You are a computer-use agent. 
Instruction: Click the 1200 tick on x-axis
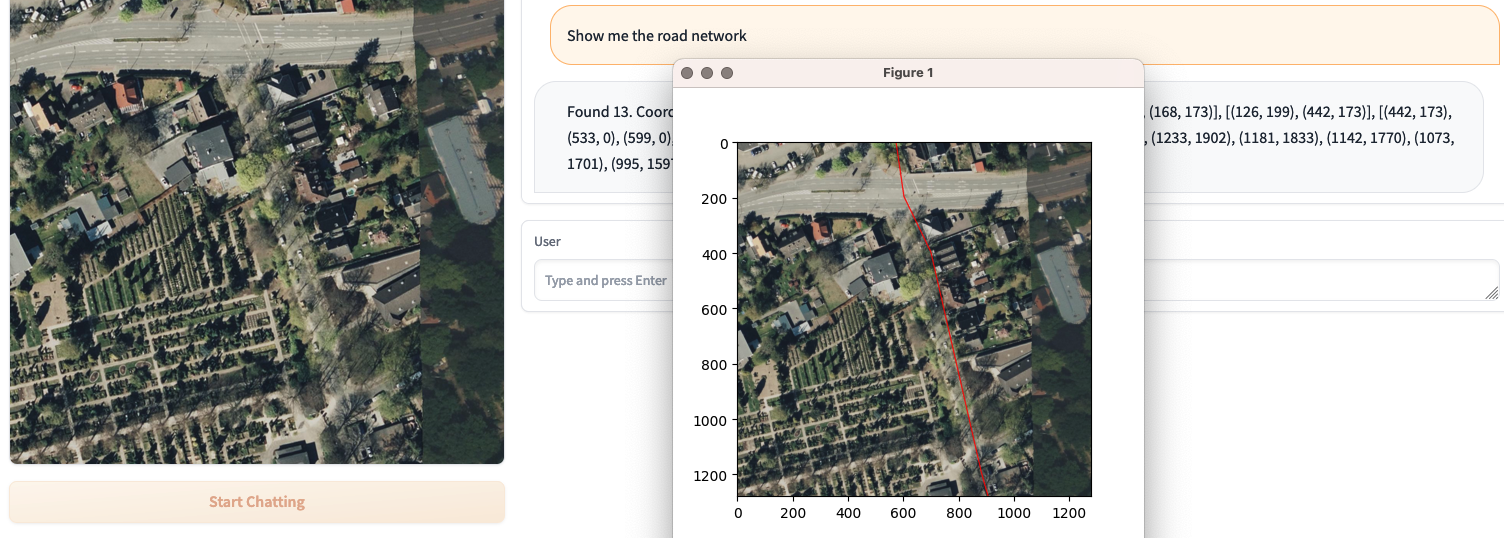(1070, 513)
